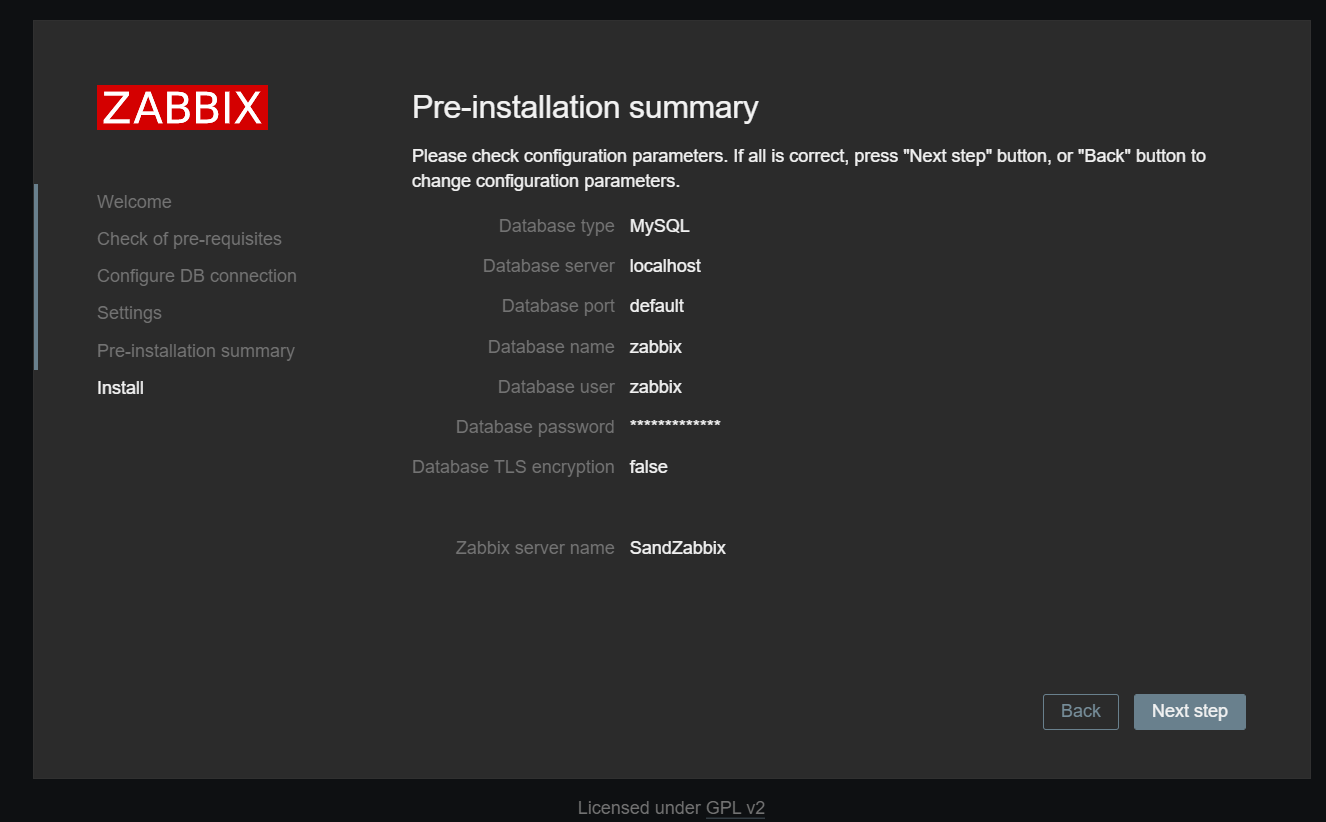Viewport: 1326px width, 822px height.
Task: Click the ZABBIX logo
Action: coord(182,108)
